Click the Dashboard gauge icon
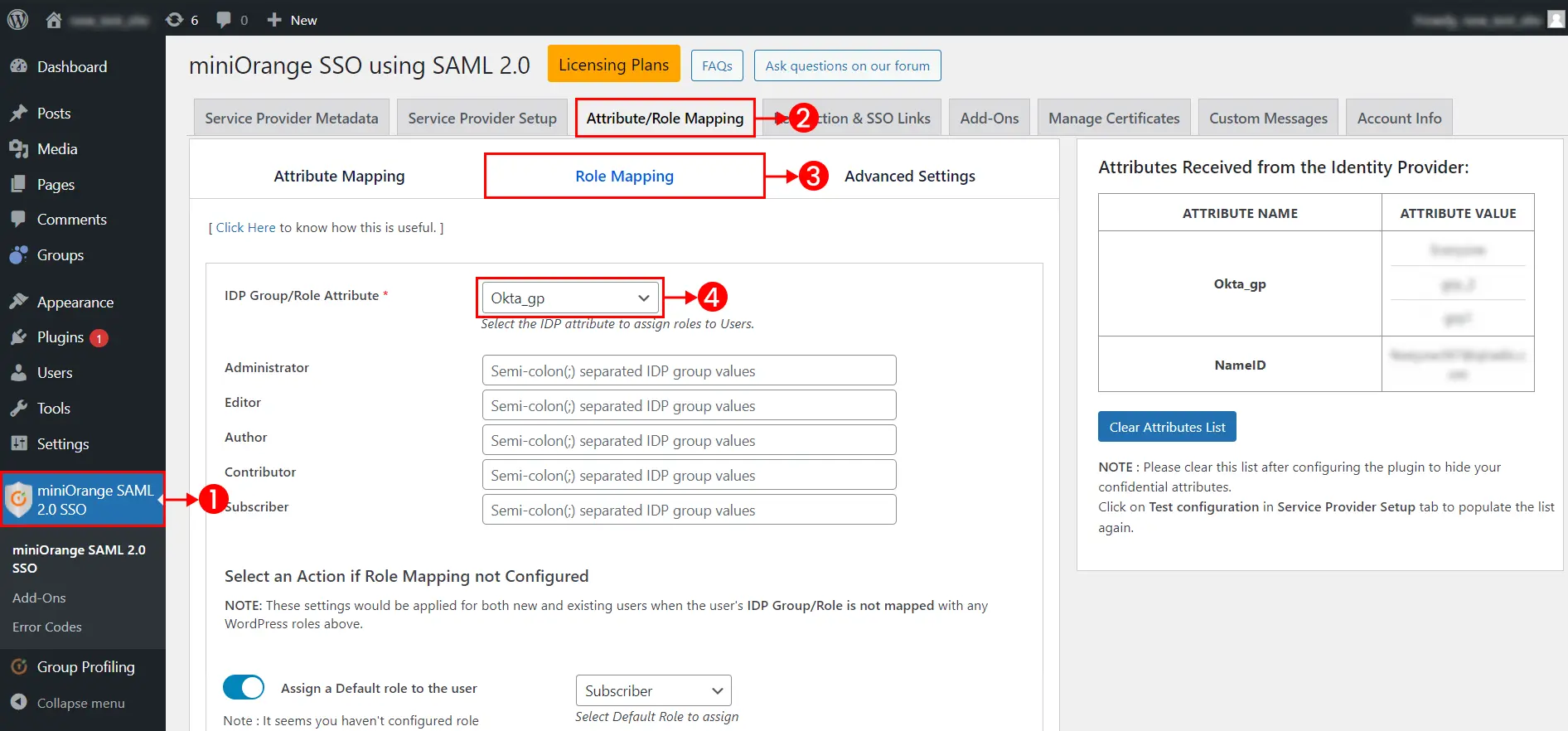1568x731 pixels. (x=19, y=66)
